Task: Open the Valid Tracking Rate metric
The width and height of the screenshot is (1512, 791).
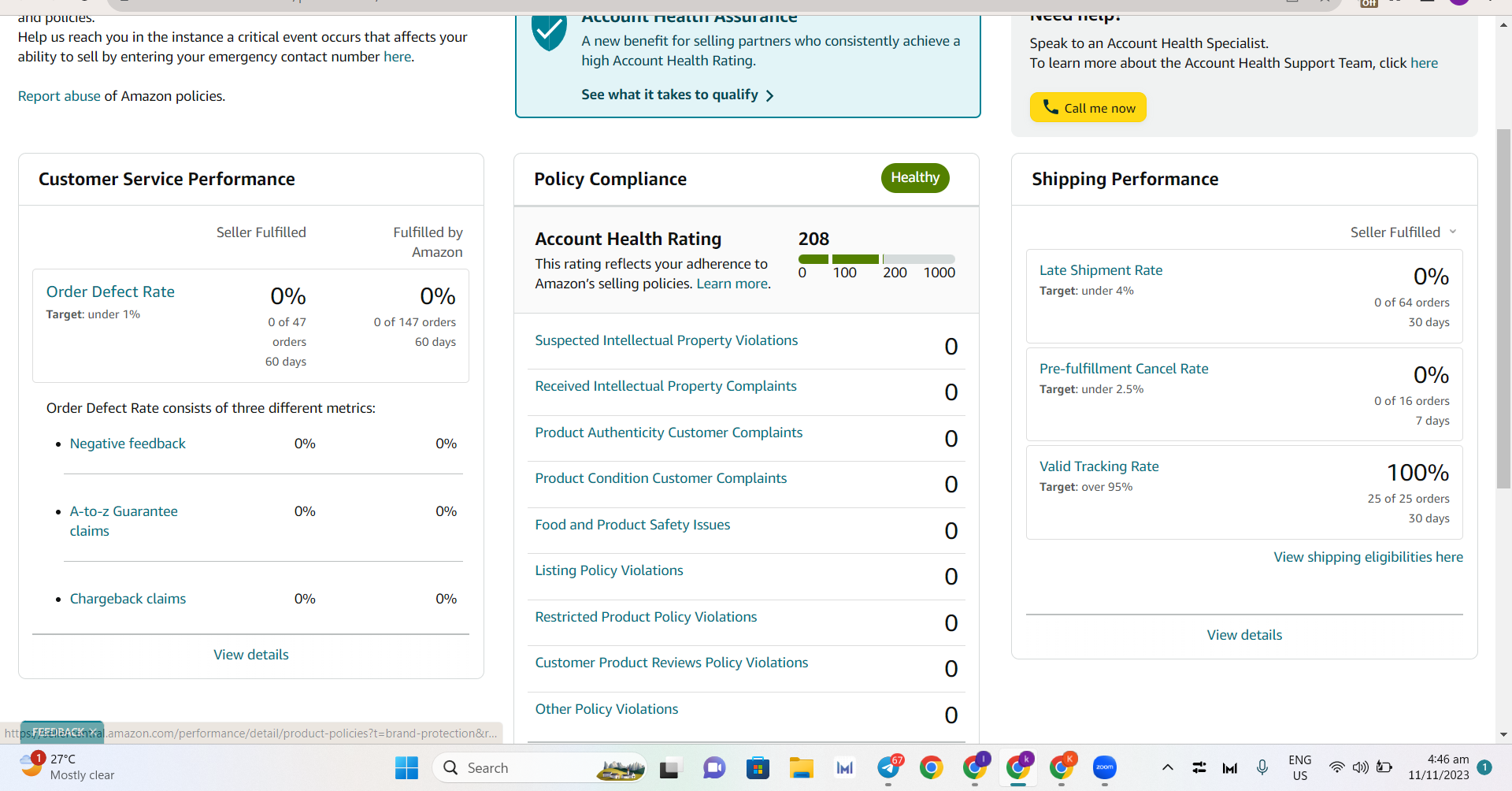Action: click(1099, 466)
